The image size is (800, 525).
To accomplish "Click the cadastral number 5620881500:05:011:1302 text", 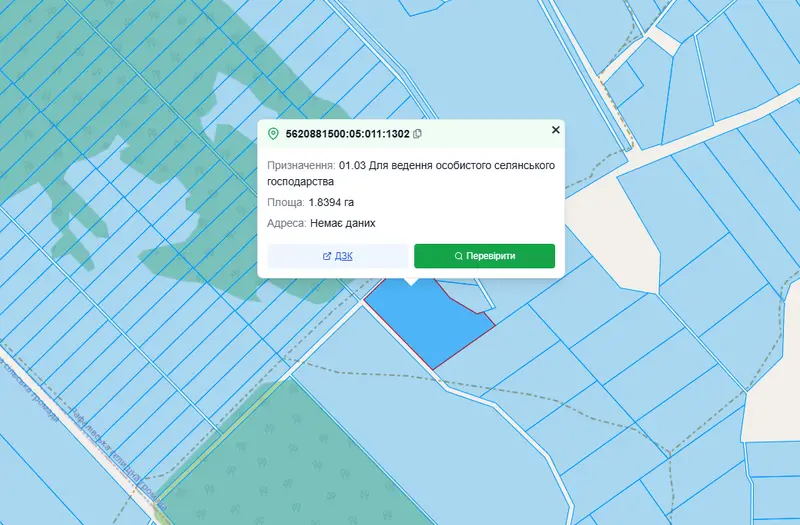I will click(x=347, y=134).
